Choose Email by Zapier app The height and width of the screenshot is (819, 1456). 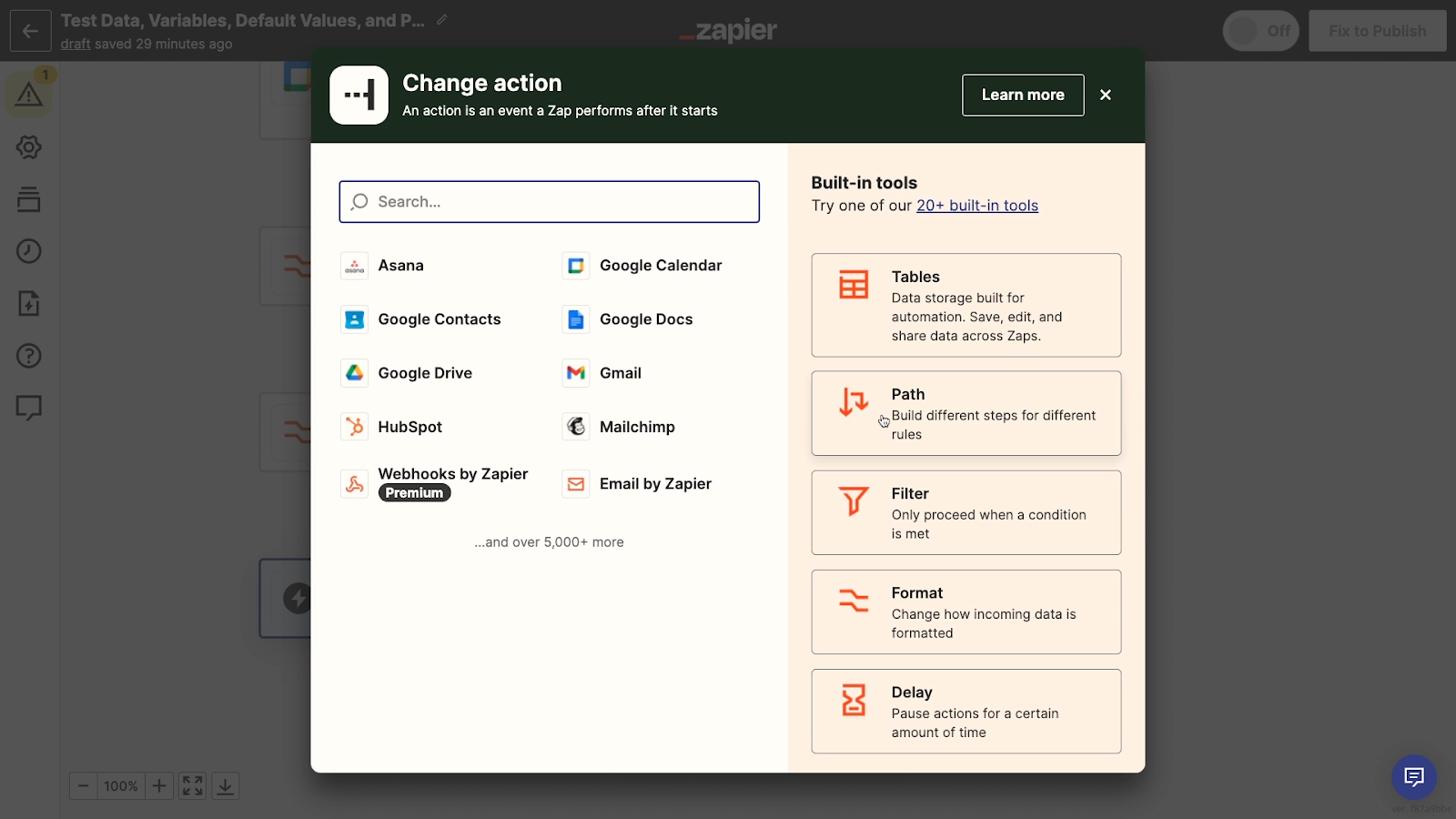click(x=637, y=484)
